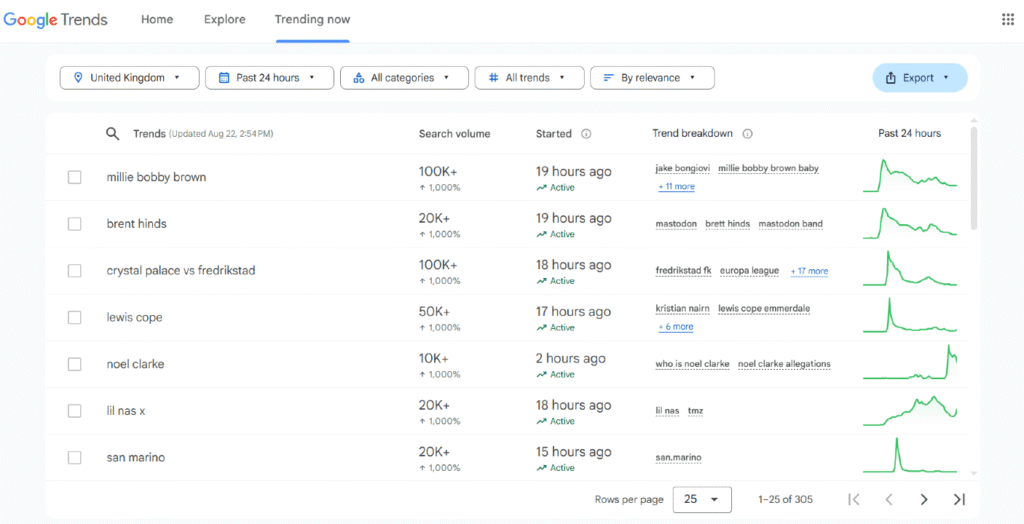Viewport: 1024px width, 524px height.
Task: Click the '+ 11 more' breakdown link
Action: [x=676, y=187]
